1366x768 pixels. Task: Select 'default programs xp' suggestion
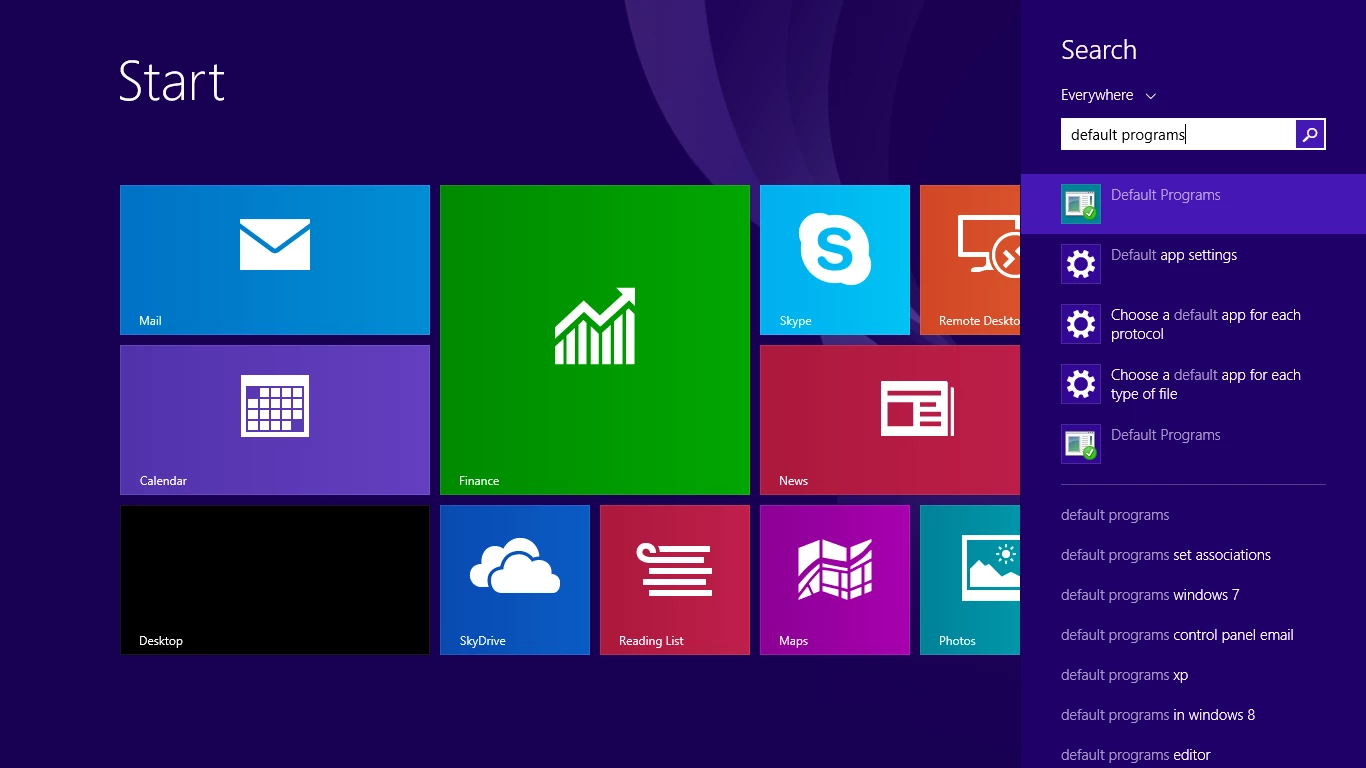click(1125, 675)
